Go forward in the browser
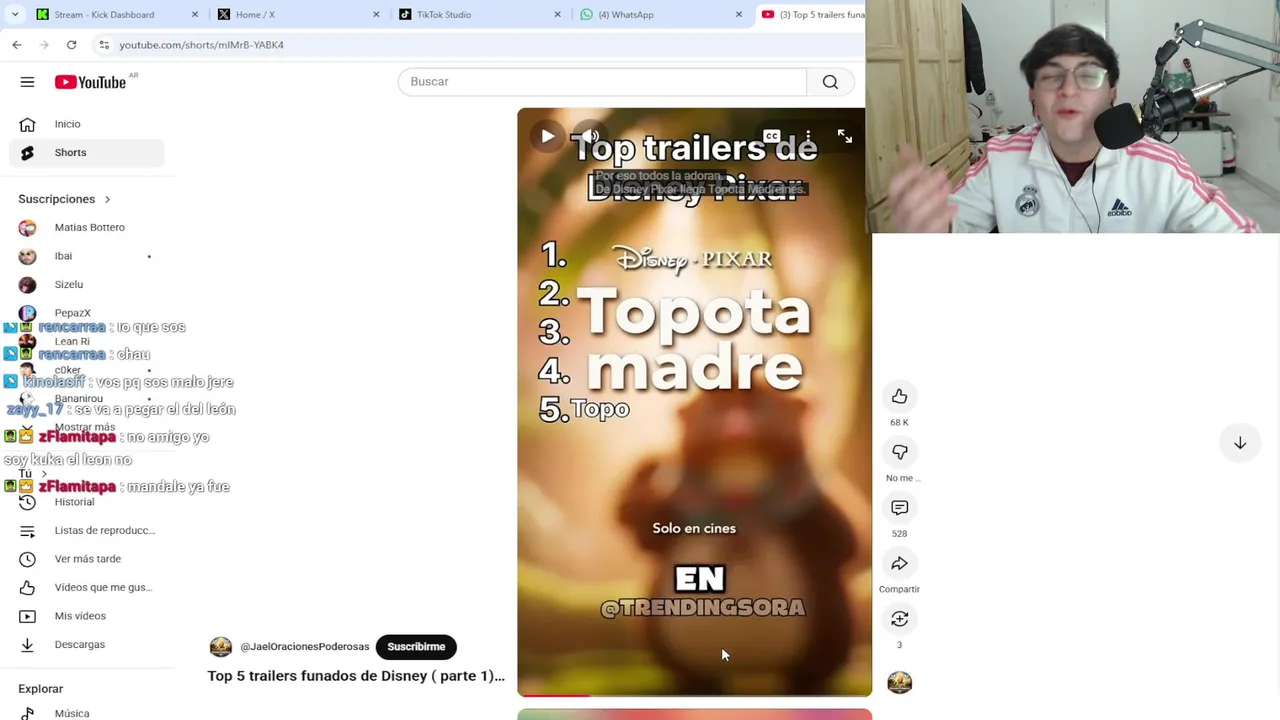1280x720 pixels. (44, 45)
